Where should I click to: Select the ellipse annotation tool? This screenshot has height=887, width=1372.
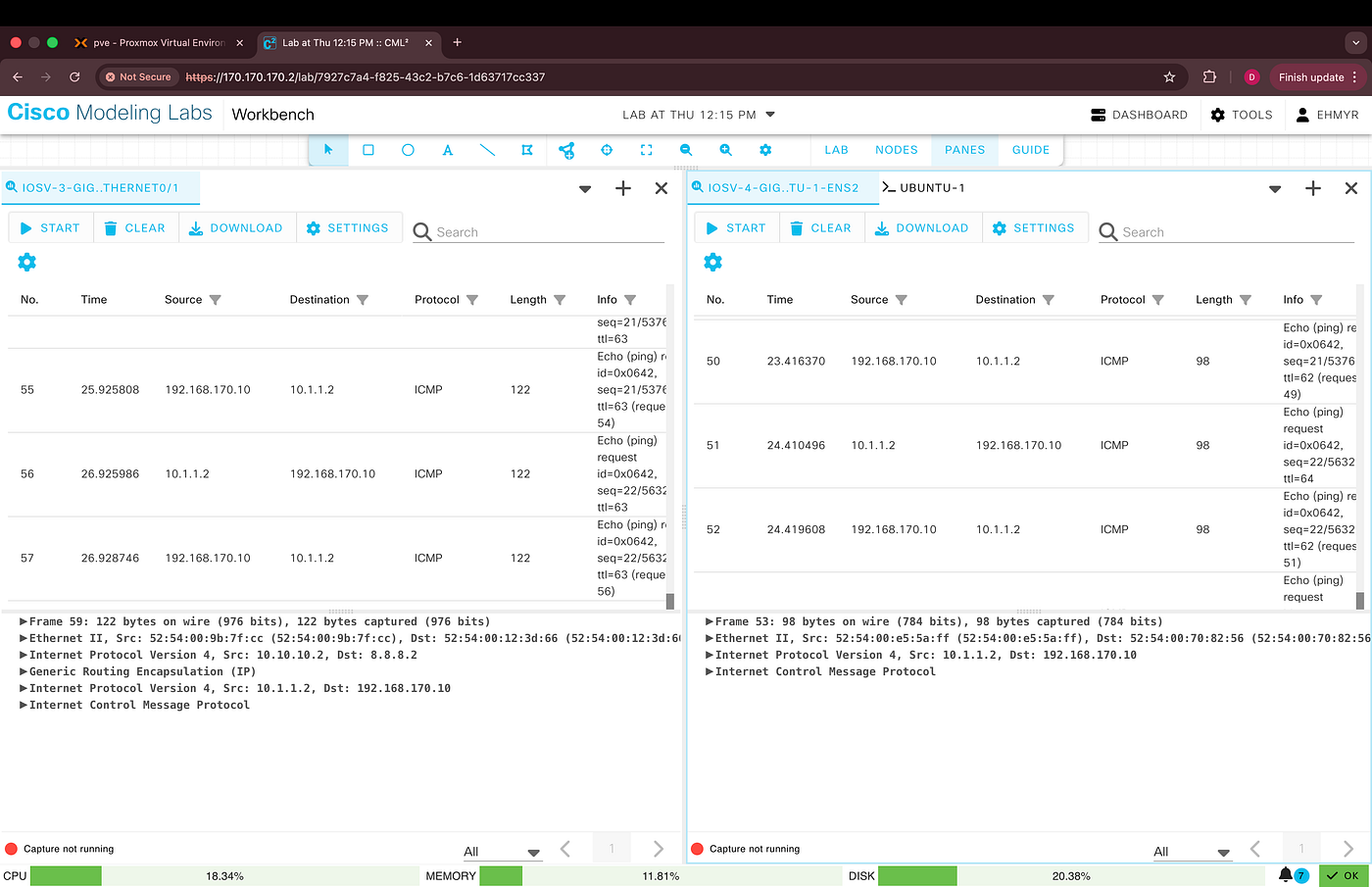click(408, 150)
